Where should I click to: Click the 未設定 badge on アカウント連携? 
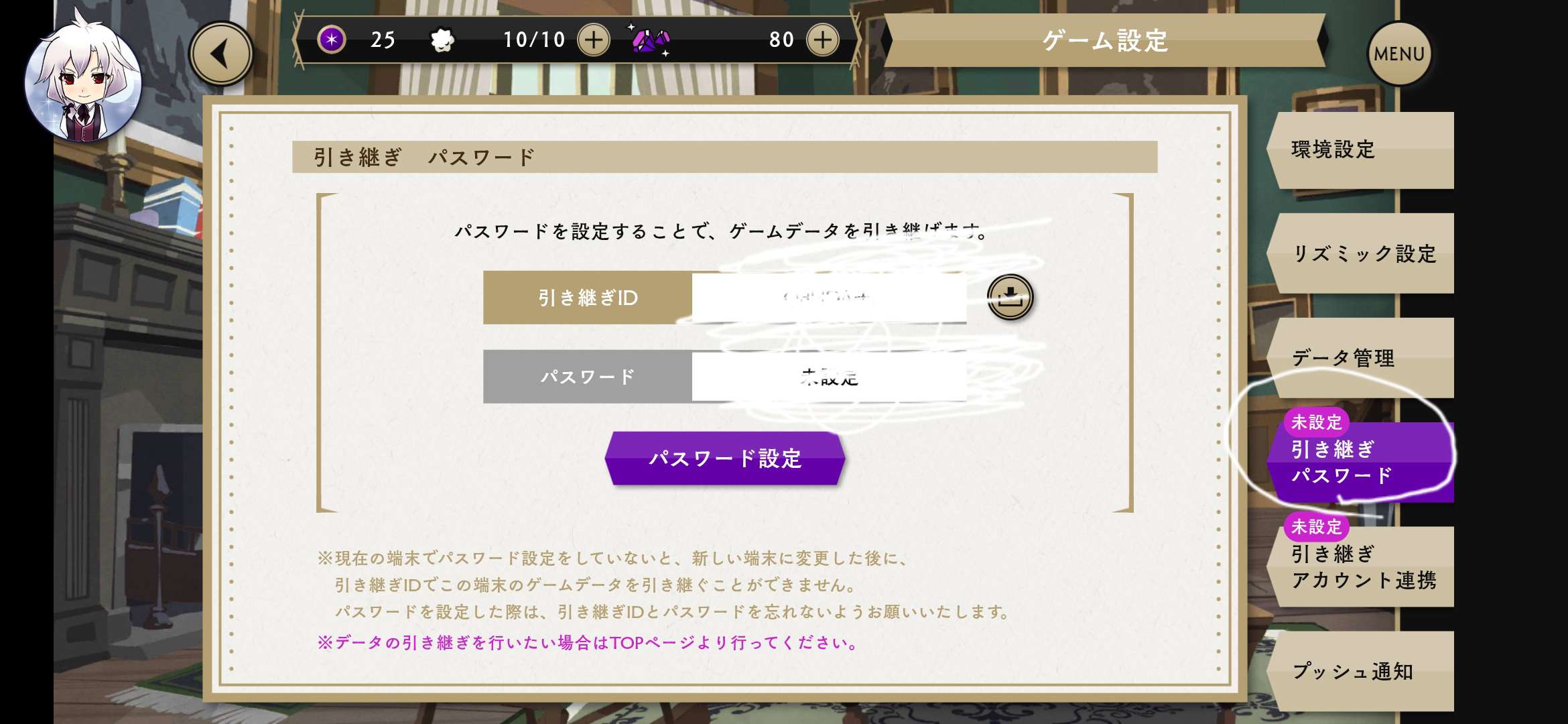tap(1316, 527)
